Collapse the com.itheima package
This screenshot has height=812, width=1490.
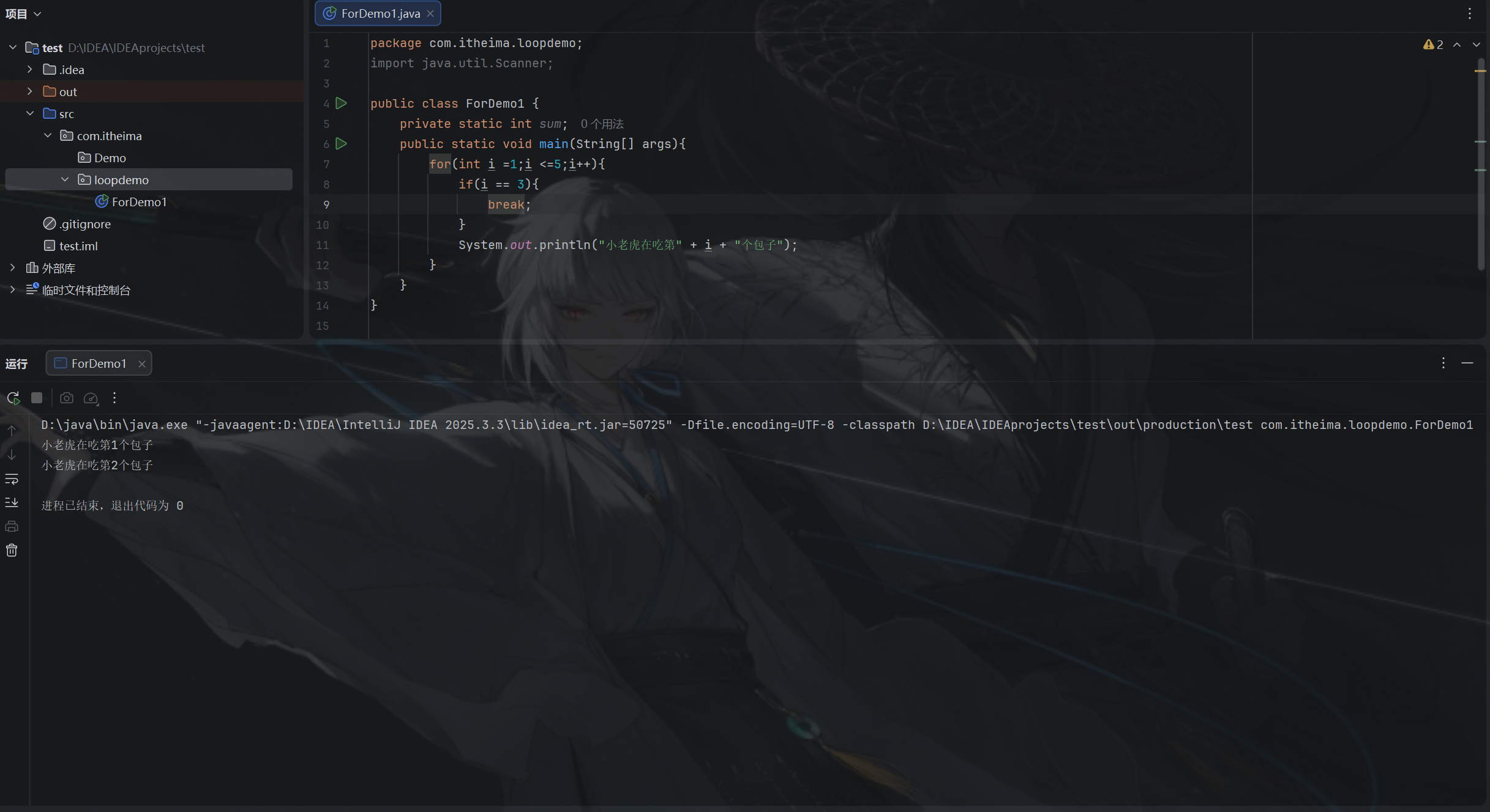(x=47, y=135)
